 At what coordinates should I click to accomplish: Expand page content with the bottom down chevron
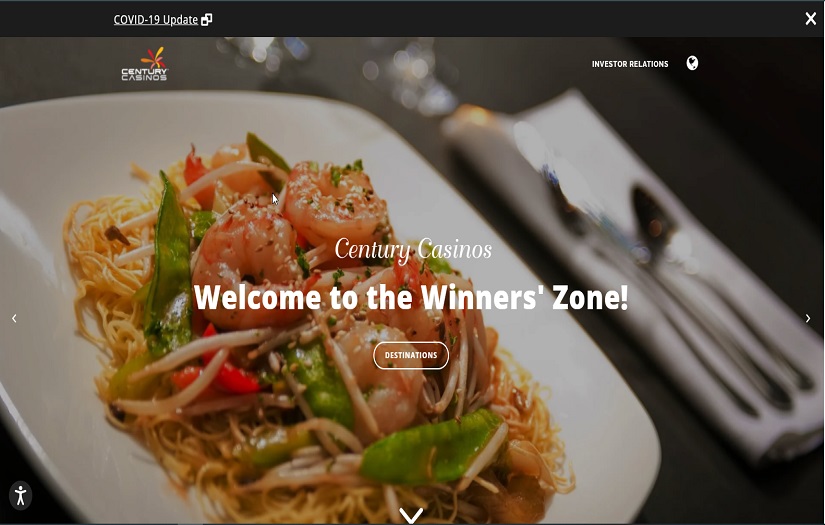pyautogui.click(x=411, y=516)
